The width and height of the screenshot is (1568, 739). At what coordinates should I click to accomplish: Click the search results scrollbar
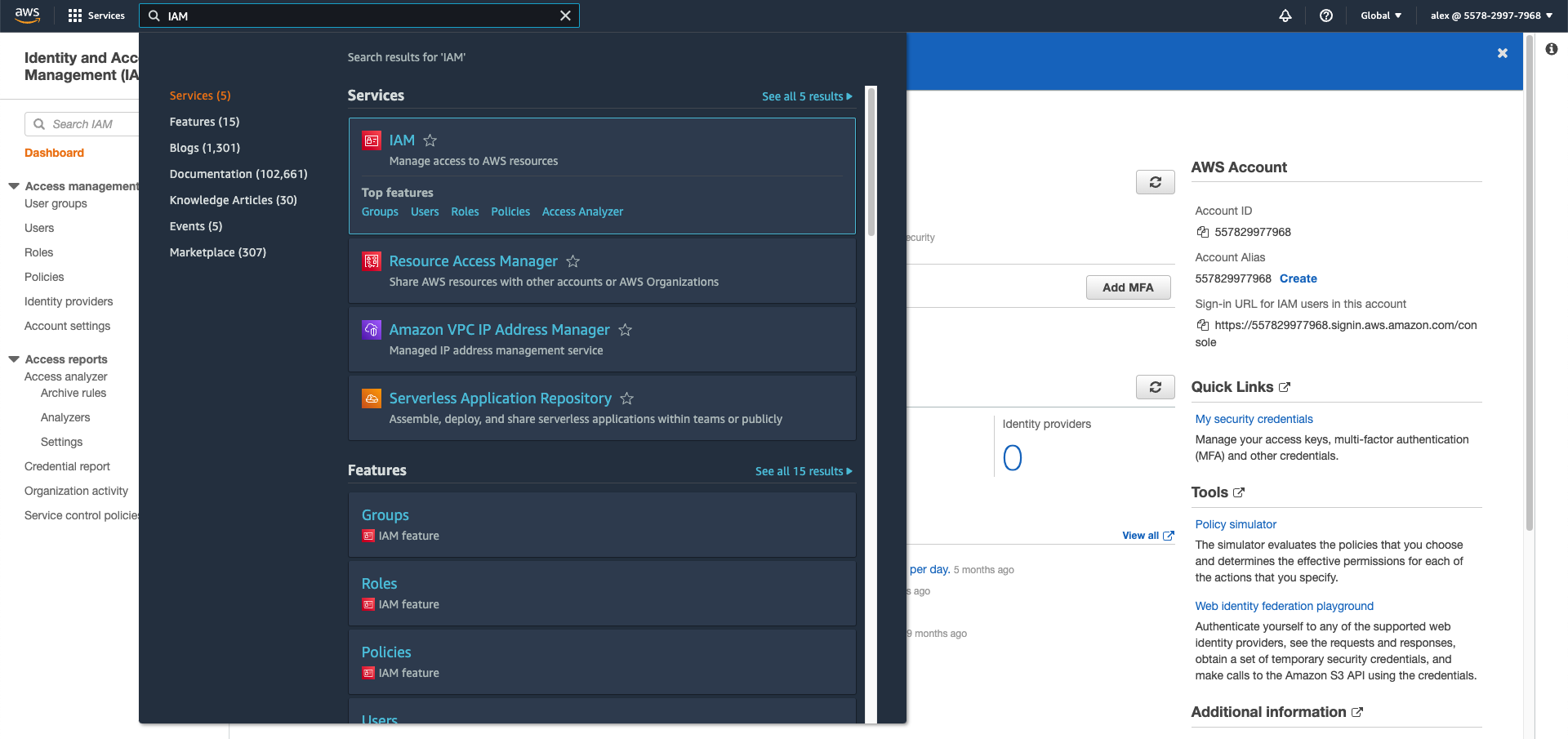tap(871, 162)
